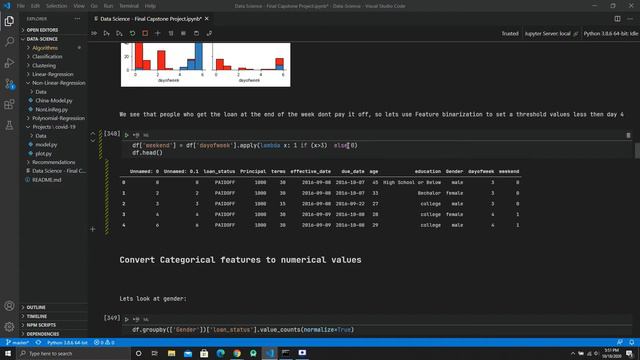Open the Run menu
The width and height of the screenshot is (640, 360).
point(108,6)
